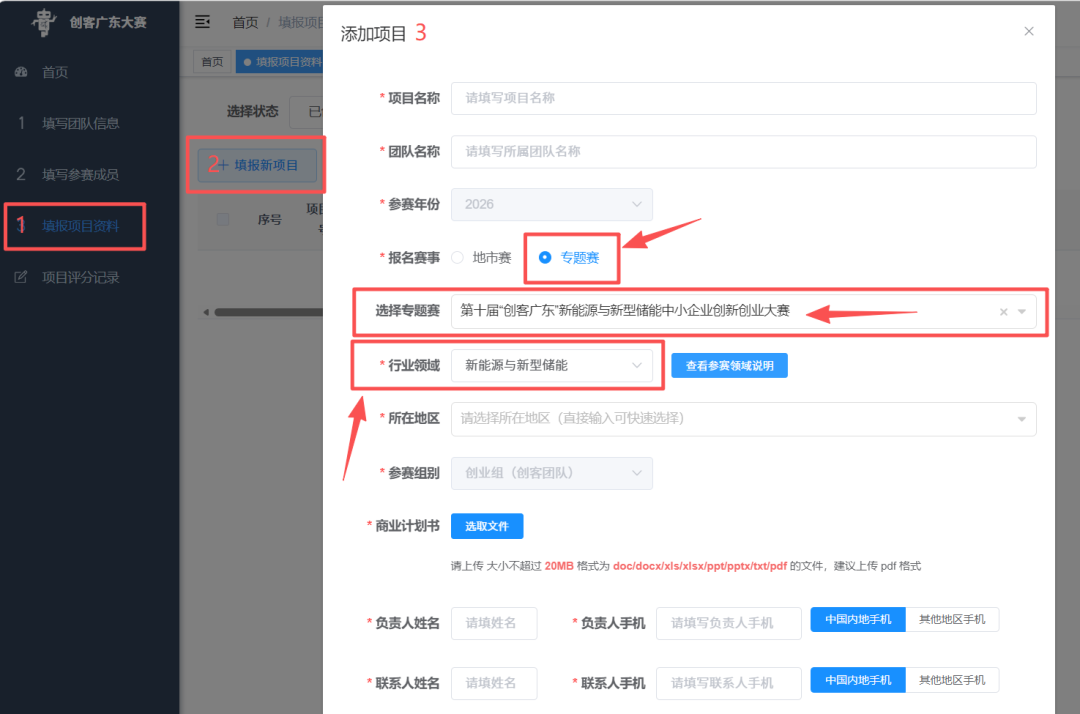
Task: Select the 专题赛 radio option
Action: tap(545, 258)
